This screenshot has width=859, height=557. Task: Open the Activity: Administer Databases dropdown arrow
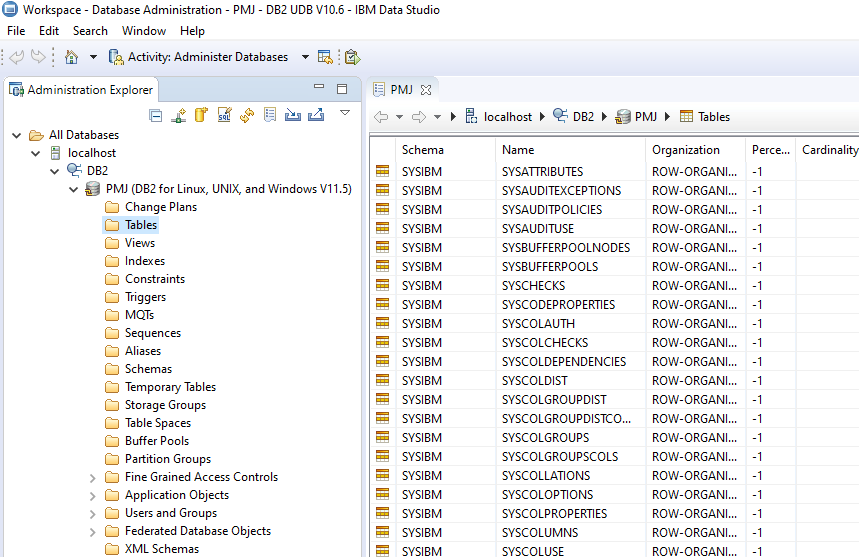[x=305, y=57]
